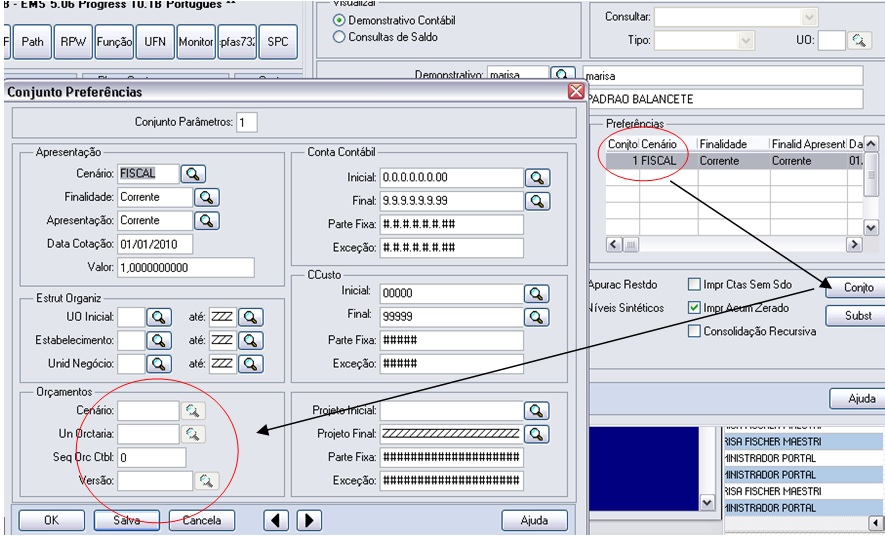Open lookup beside UO field in Consultar area
Screen dimensions: 885x537
click(859, 40)
